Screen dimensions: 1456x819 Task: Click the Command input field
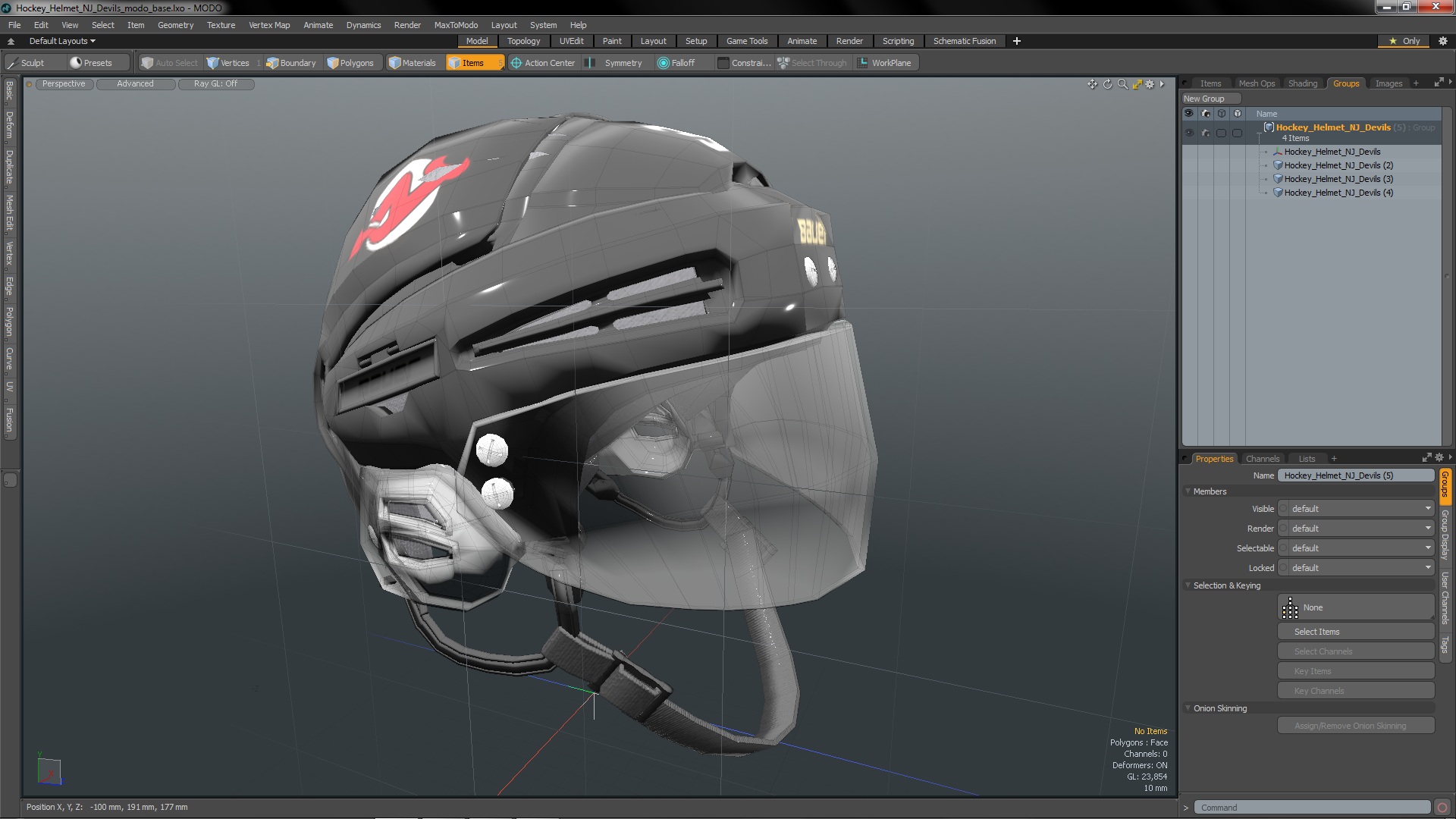[1312, 808]
